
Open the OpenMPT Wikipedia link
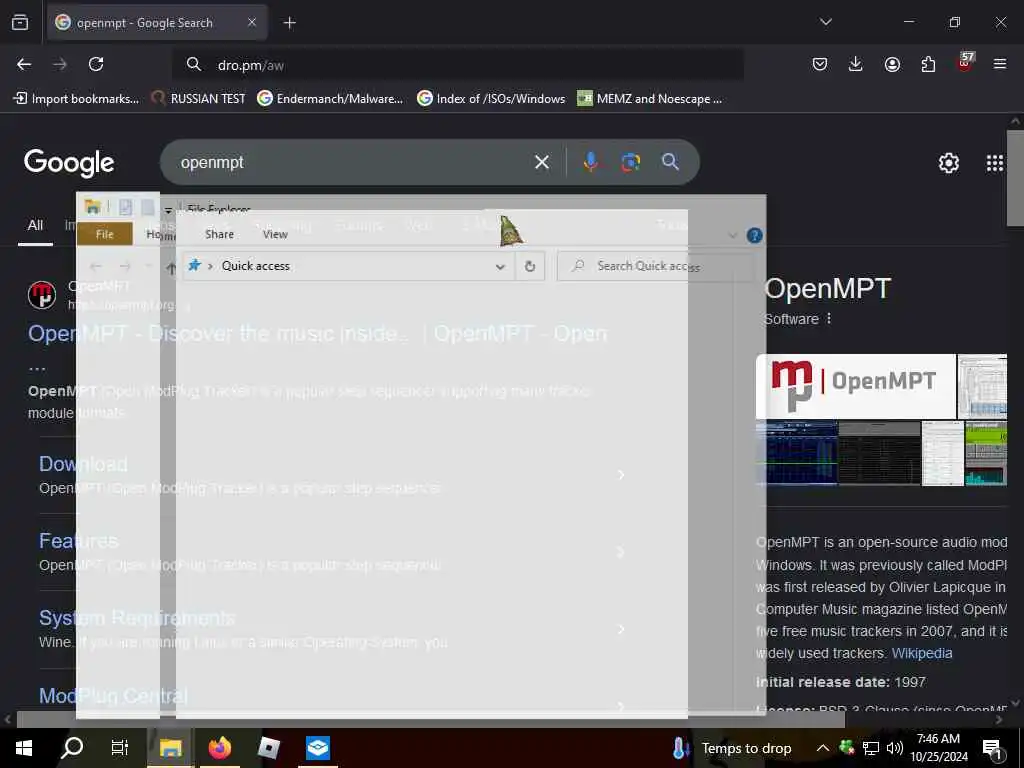(921, 653)
